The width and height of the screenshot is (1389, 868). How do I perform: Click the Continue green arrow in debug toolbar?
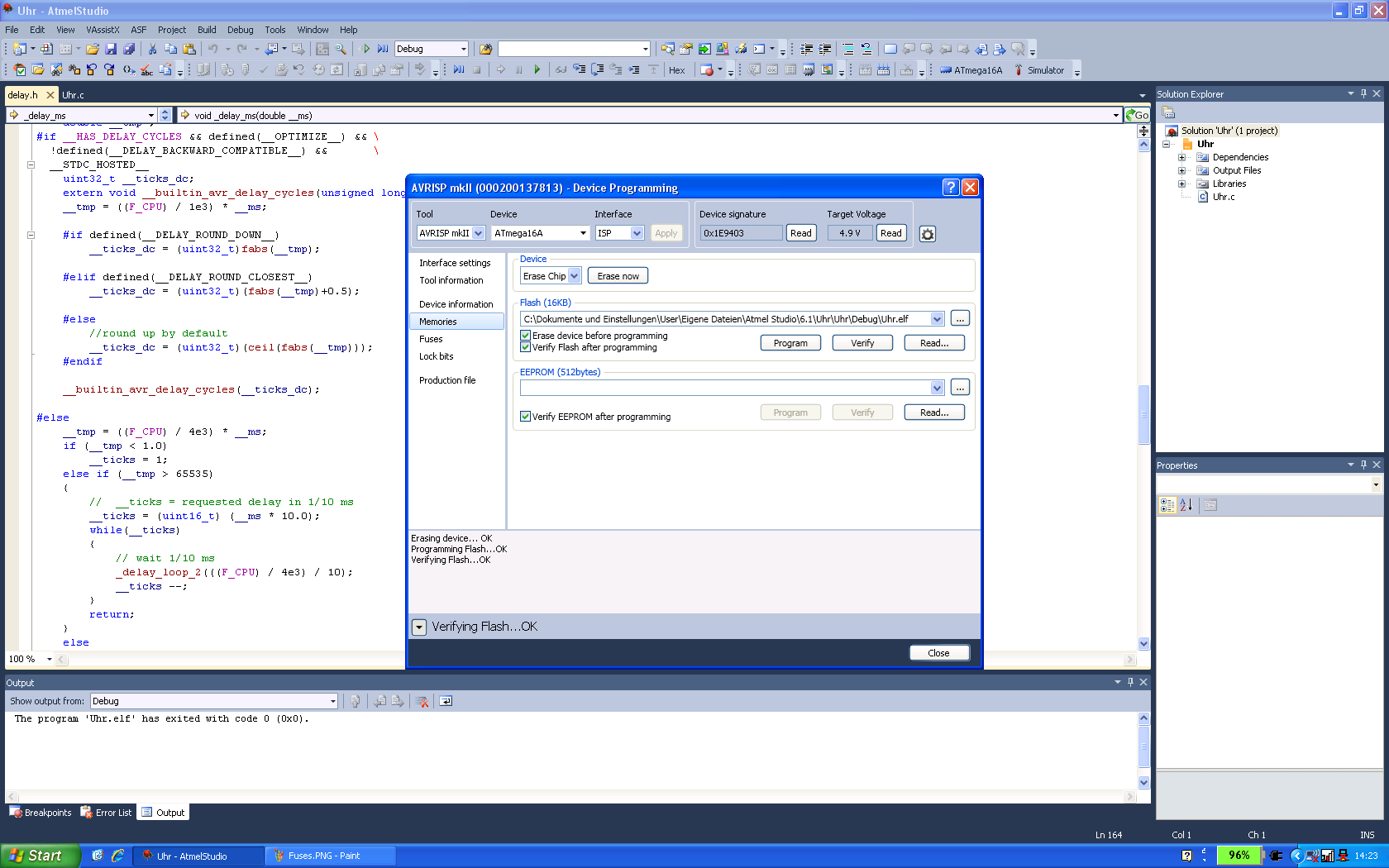(537, 70)
